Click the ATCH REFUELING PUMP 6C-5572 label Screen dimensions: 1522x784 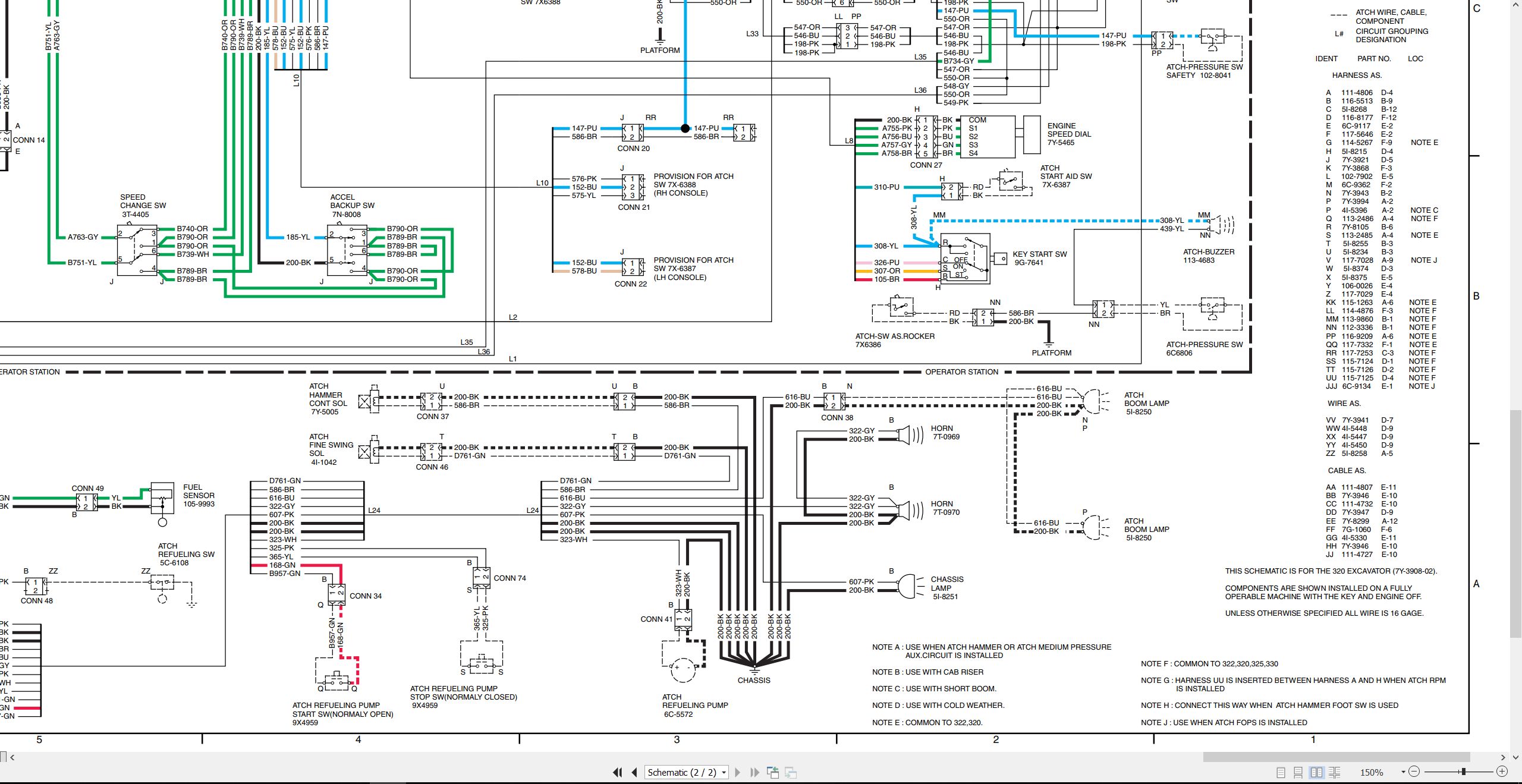coord(695,706)
